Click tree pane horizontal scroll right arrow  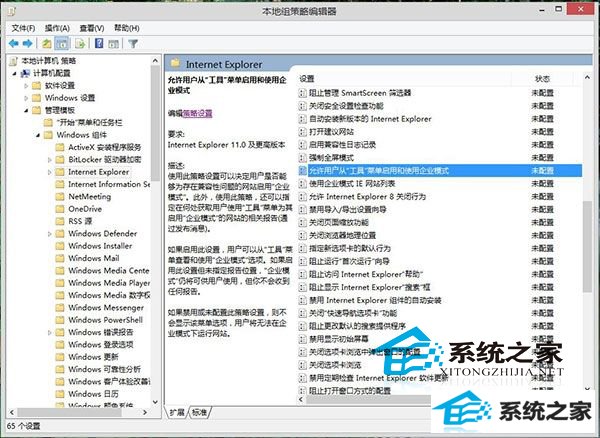point(145,412)
